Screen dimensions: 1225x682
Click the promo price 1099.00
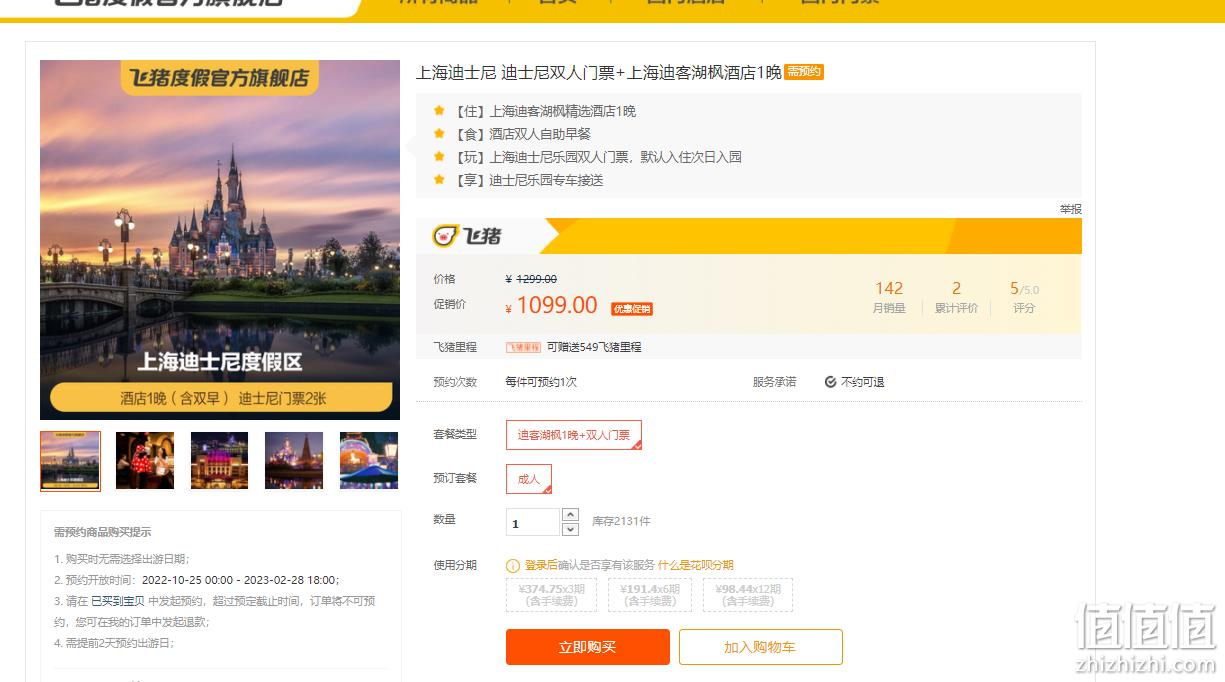click(557, 306)
